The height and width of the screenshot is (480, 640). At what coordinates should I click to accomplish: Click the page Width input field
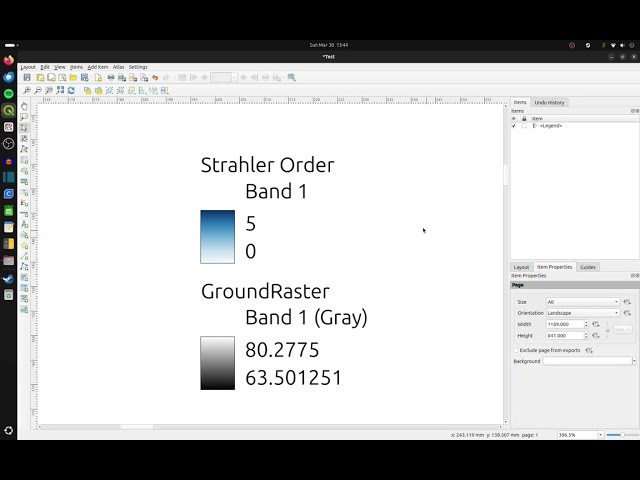coord(565,324)
